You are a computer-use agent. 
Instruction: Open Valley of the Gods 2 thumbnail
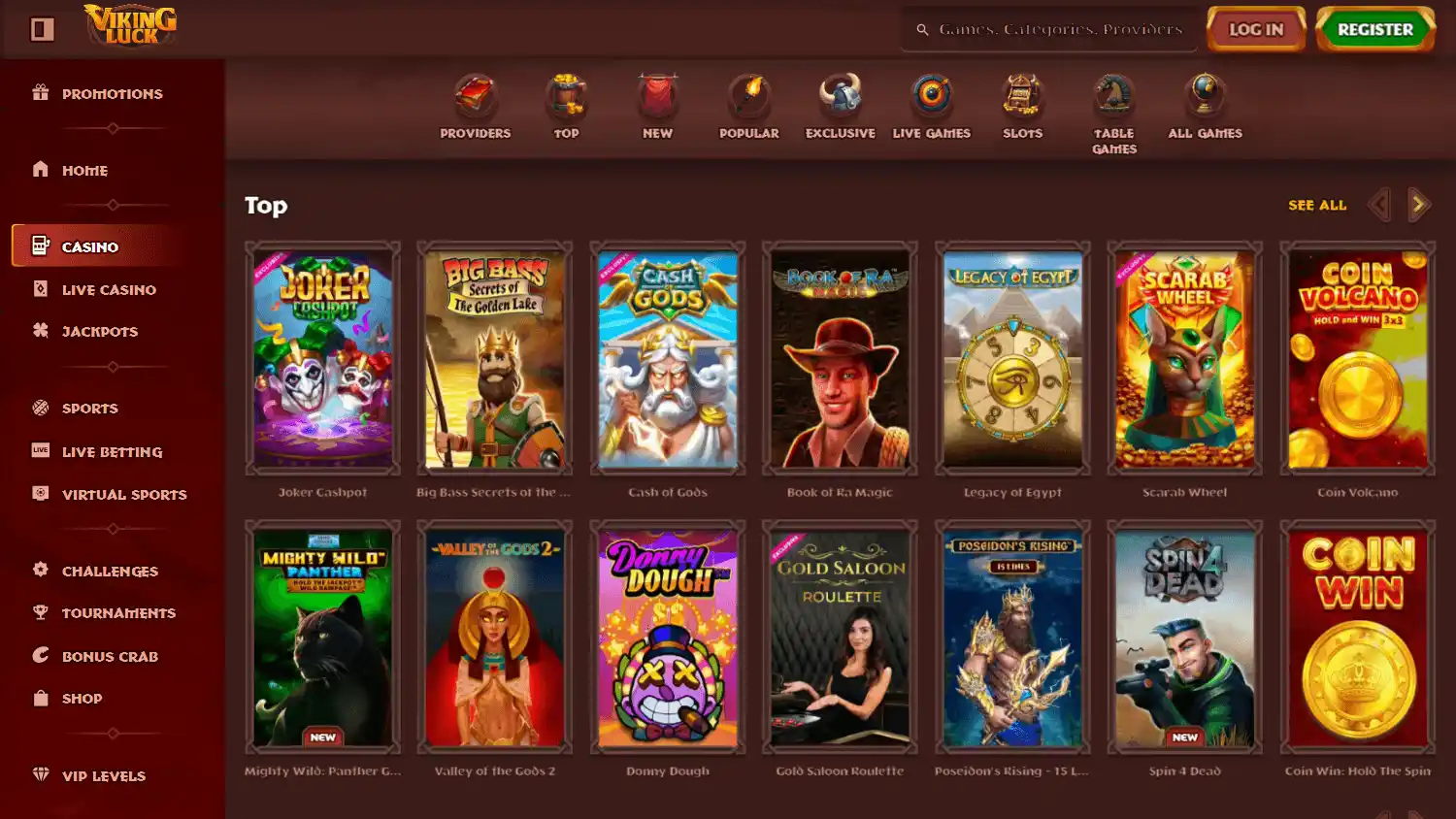[495, 637]
